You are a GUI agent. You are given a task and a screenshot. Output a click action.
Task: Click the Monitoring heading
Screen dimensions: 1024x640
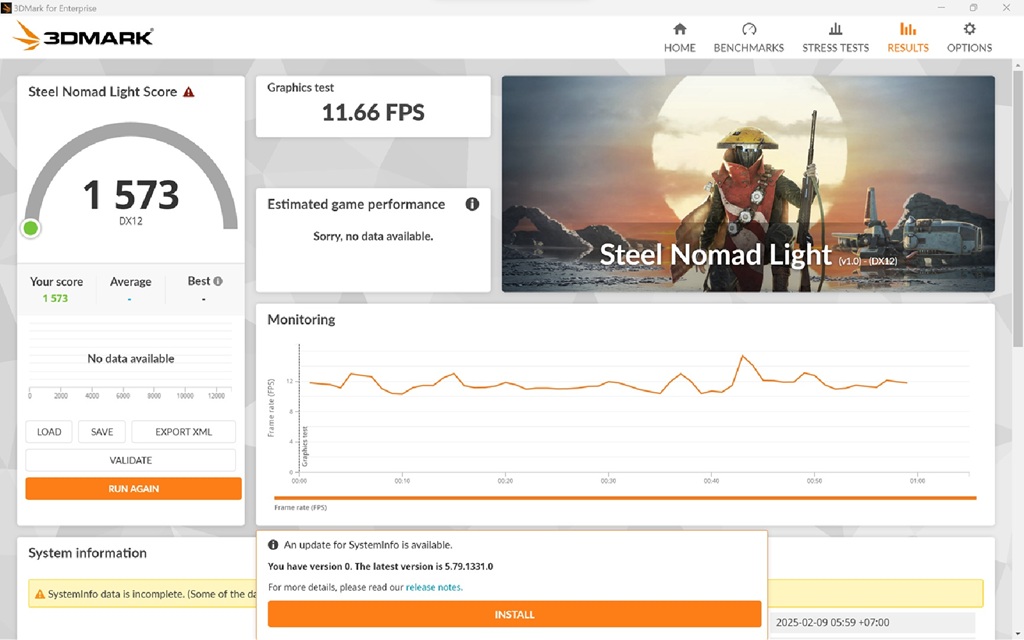coord(301,319)
